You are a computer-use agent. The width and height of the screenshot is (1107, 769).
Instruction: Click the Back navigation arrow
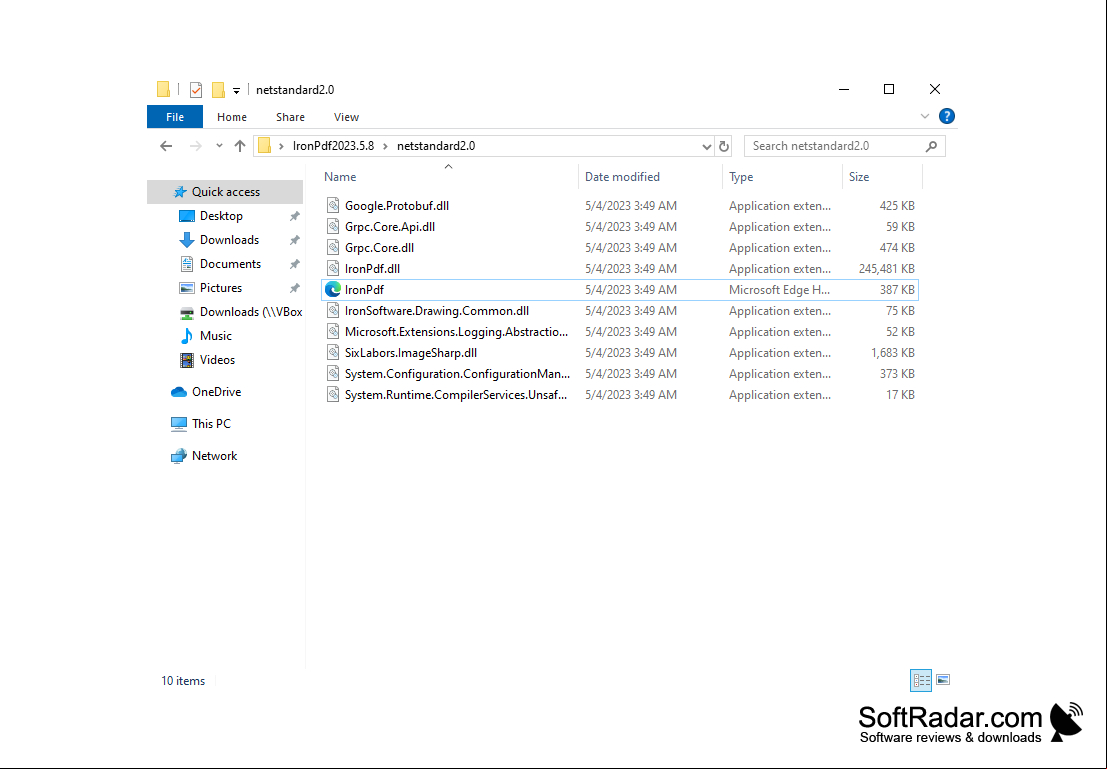pos(166,146)
